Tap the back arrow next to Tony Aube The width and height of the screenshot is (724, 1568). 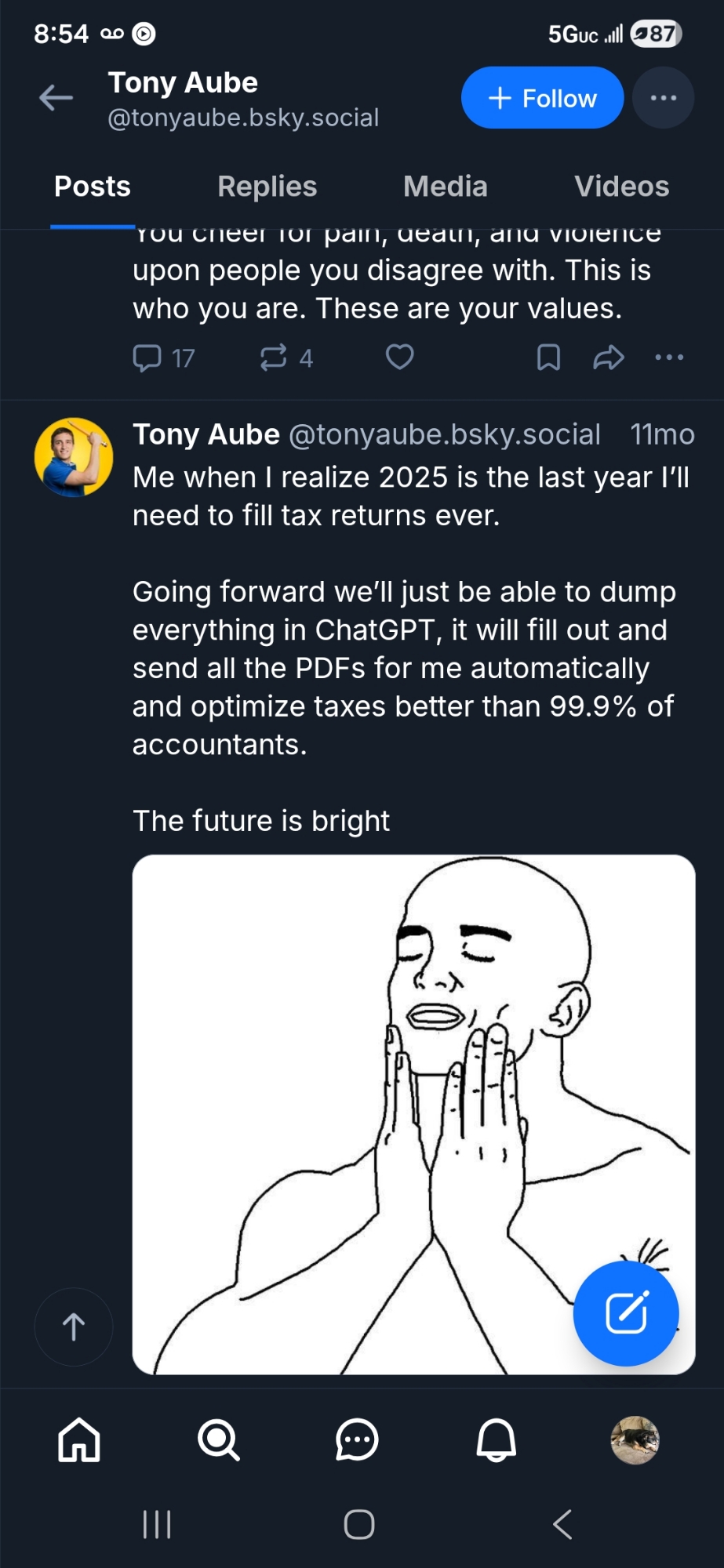coord(56,98)
